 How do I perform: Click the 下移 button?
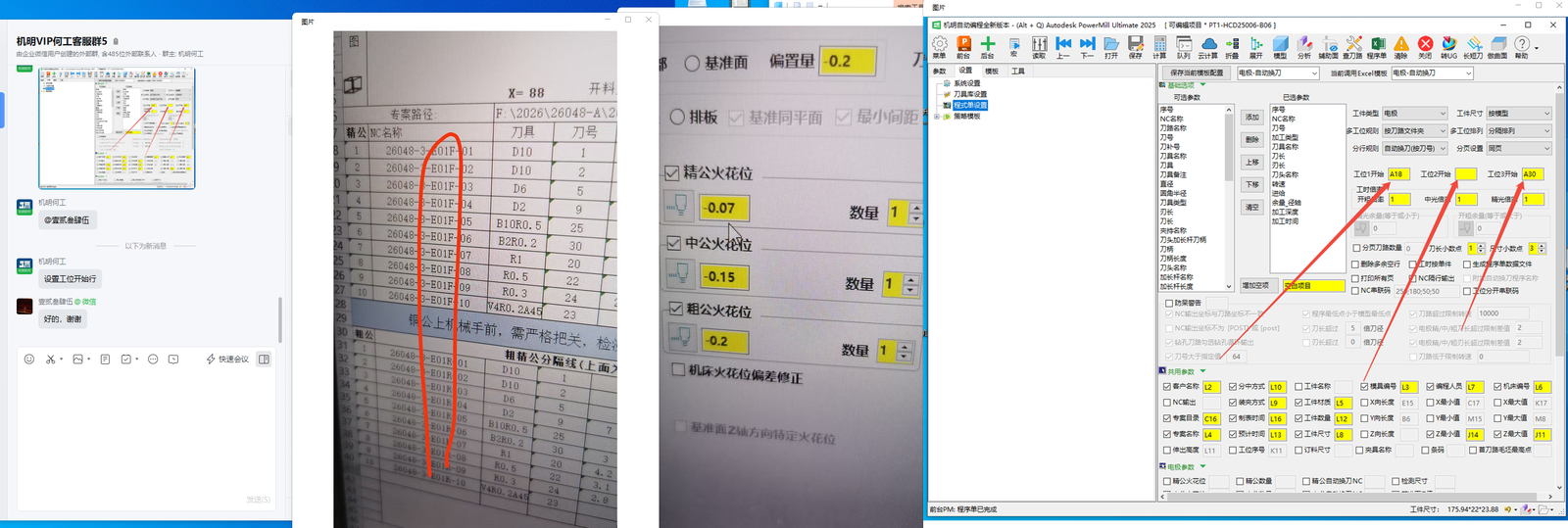(x=1252, y=185)
